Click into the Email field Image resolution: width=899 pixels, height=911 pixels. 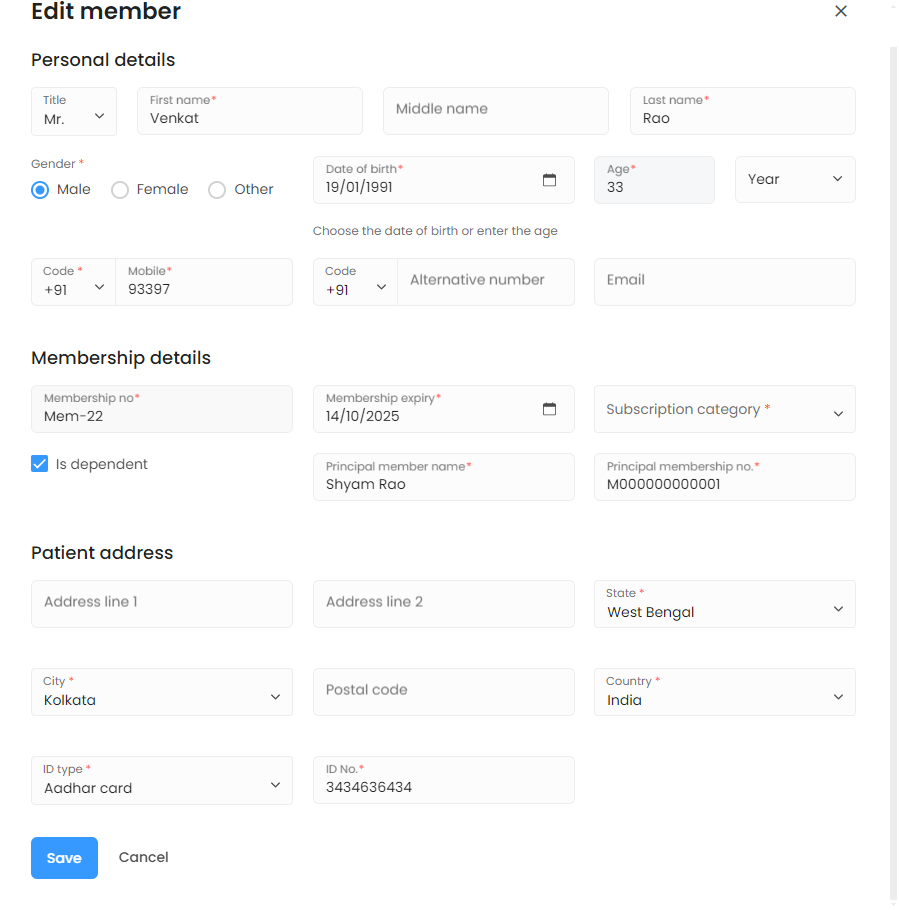[724, 282]
